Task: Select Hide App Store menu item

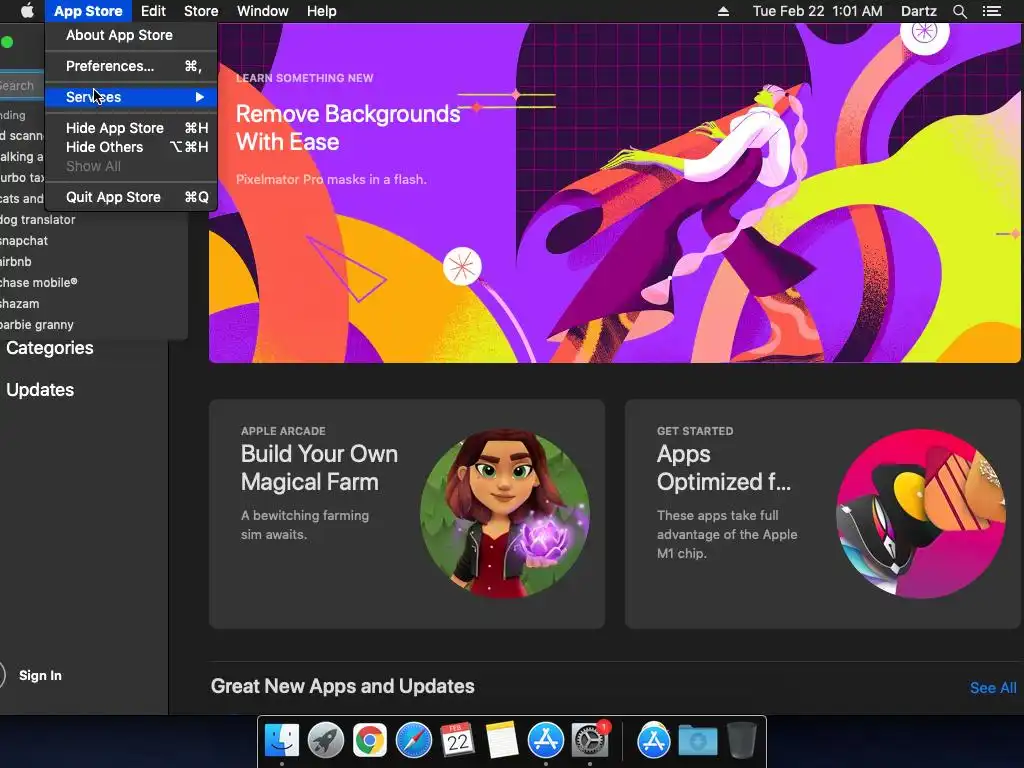Action: [x=131, y=128]
